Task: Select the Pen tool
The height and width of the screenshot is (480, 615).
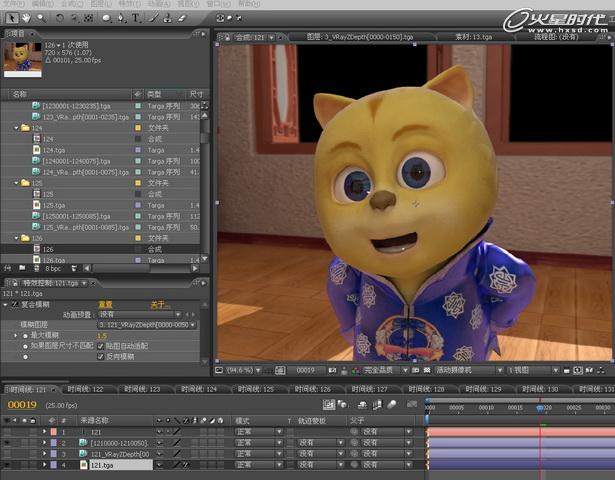Action: click(x=121, y=18)
